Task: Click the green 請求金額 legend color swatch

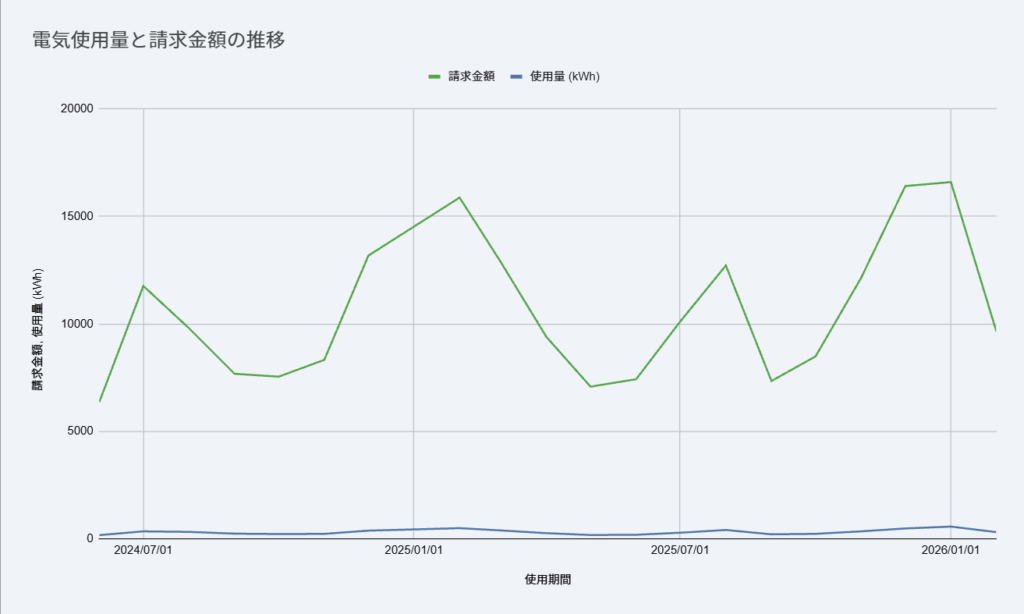Action: pos(434,76)
